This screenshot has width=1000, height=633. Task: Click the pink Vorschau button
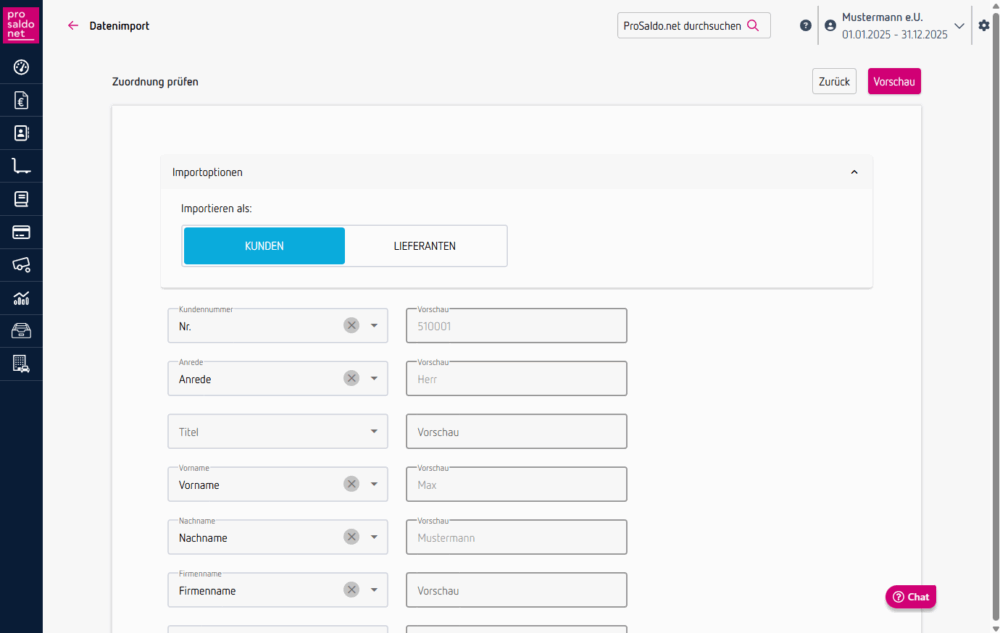(894, 82)
